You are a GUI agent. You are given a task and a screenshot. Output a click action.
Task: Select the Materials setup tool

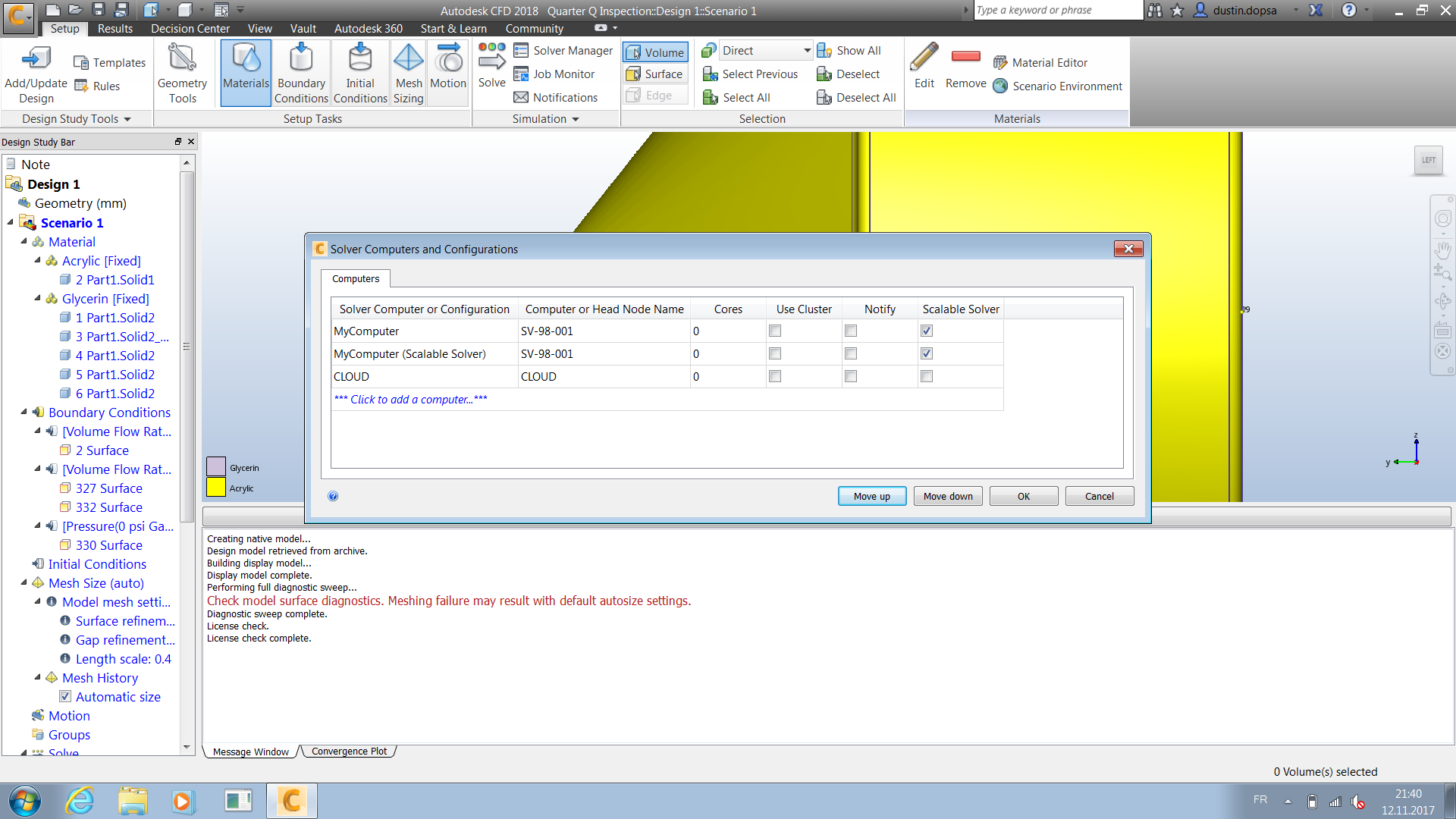[x=245, y=72]
